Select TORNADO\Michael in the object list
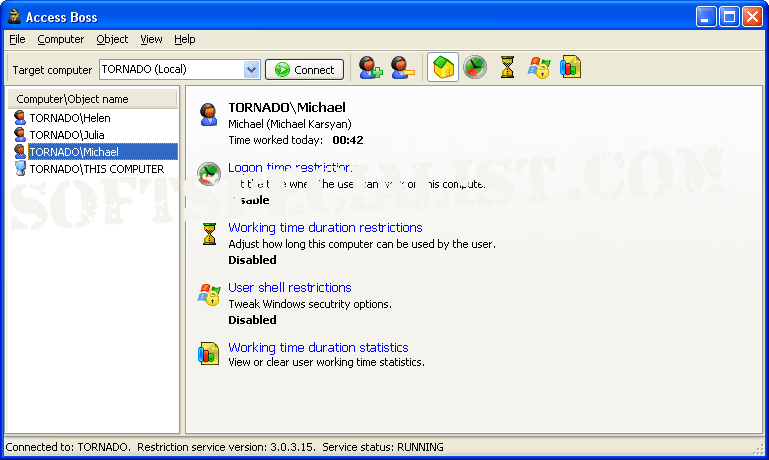Image resolution: width=769 pixels, height=460 pixels. [x=103, y=152]
